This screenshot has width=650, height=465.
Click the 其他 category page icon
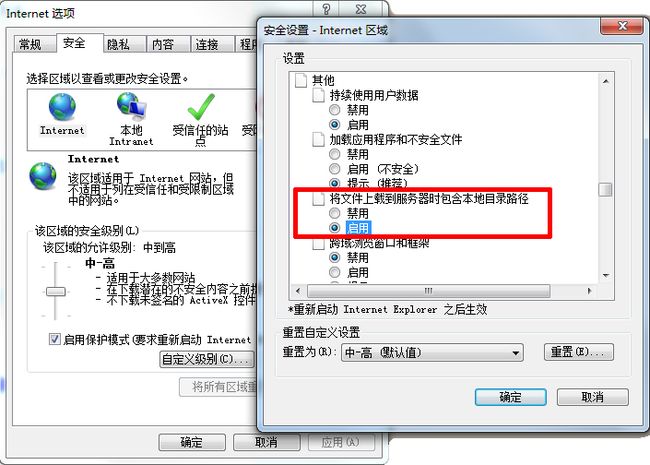pos(301,80)
